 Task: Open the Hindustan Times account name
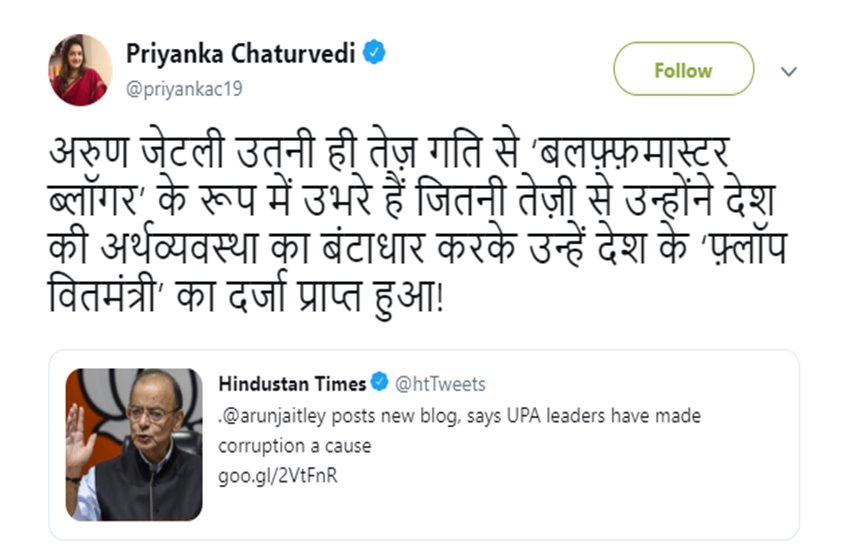[x=292, y=383]
